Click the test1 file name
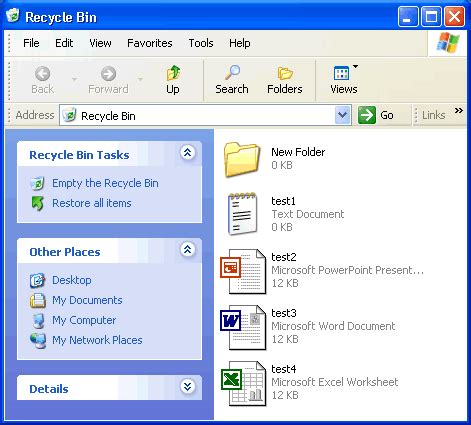Screen dimensions: 471x425 pyautogui.click(x=283, y=201)
